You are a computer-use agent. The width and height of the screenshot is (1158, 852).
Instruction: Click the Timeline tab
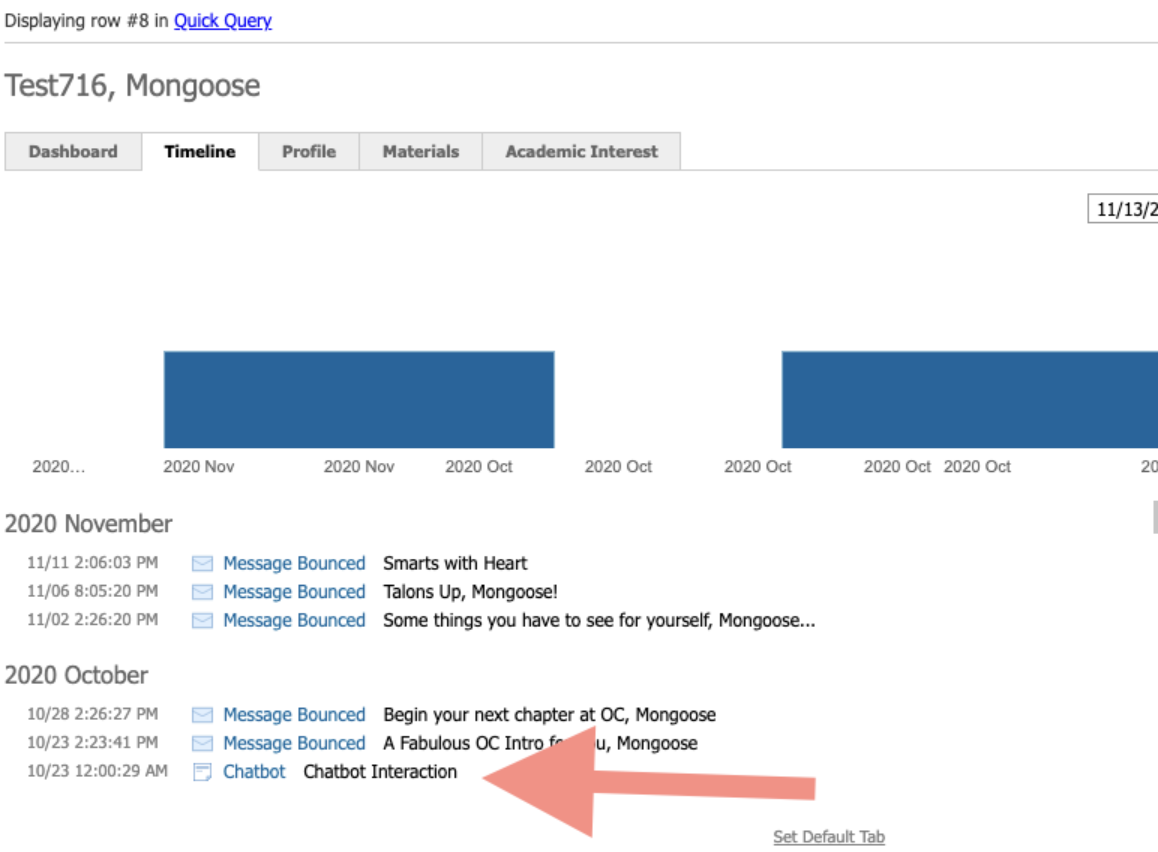[200, 152]
